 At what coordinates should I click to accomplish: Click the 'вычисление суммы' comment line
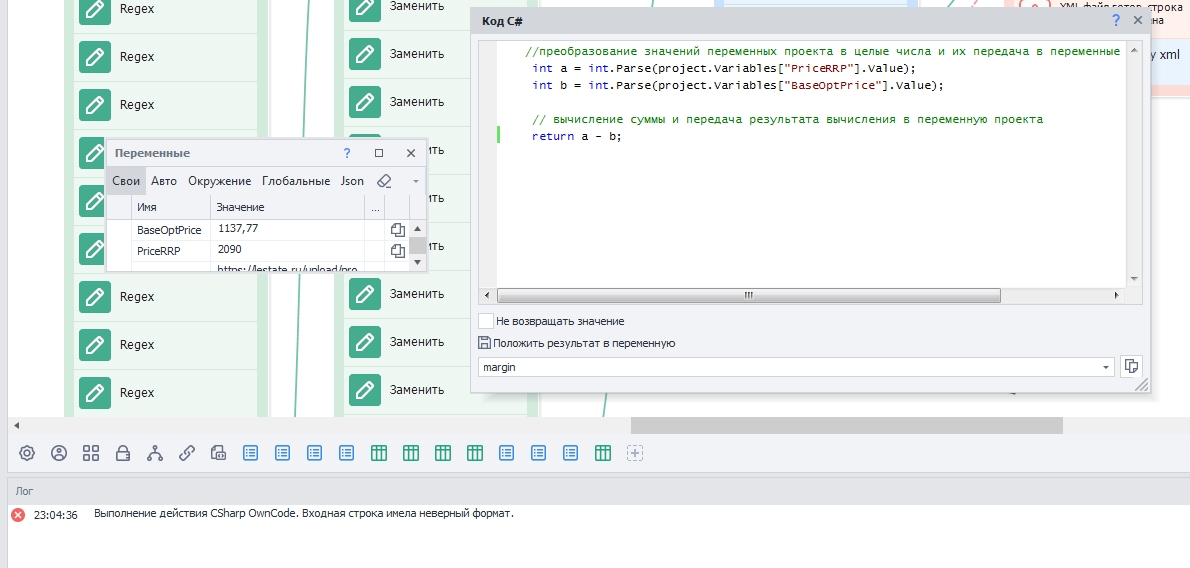(787, 119)
